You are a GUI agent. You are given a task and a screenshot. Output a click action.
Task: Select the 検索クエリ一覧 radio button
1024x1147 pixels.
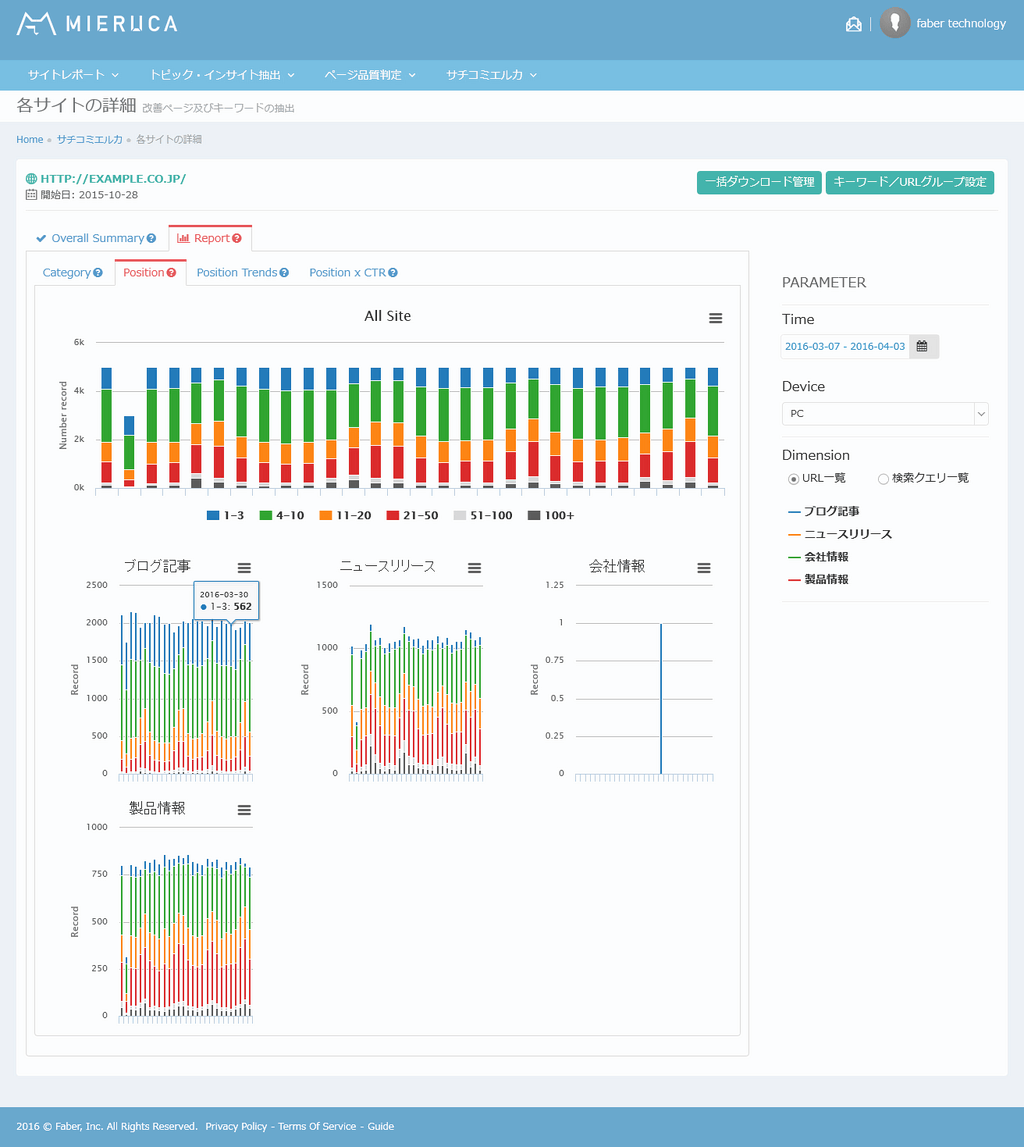[x=883, y=479]
